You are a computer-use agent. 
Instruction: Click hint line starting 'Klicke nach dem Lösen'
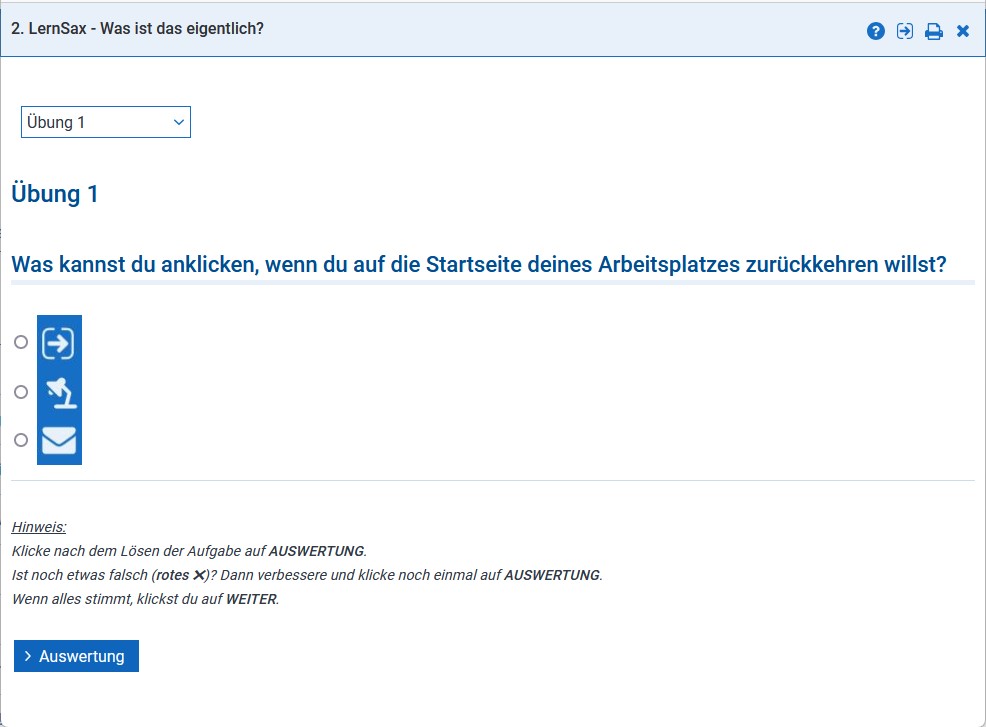[x=189, y=551]
